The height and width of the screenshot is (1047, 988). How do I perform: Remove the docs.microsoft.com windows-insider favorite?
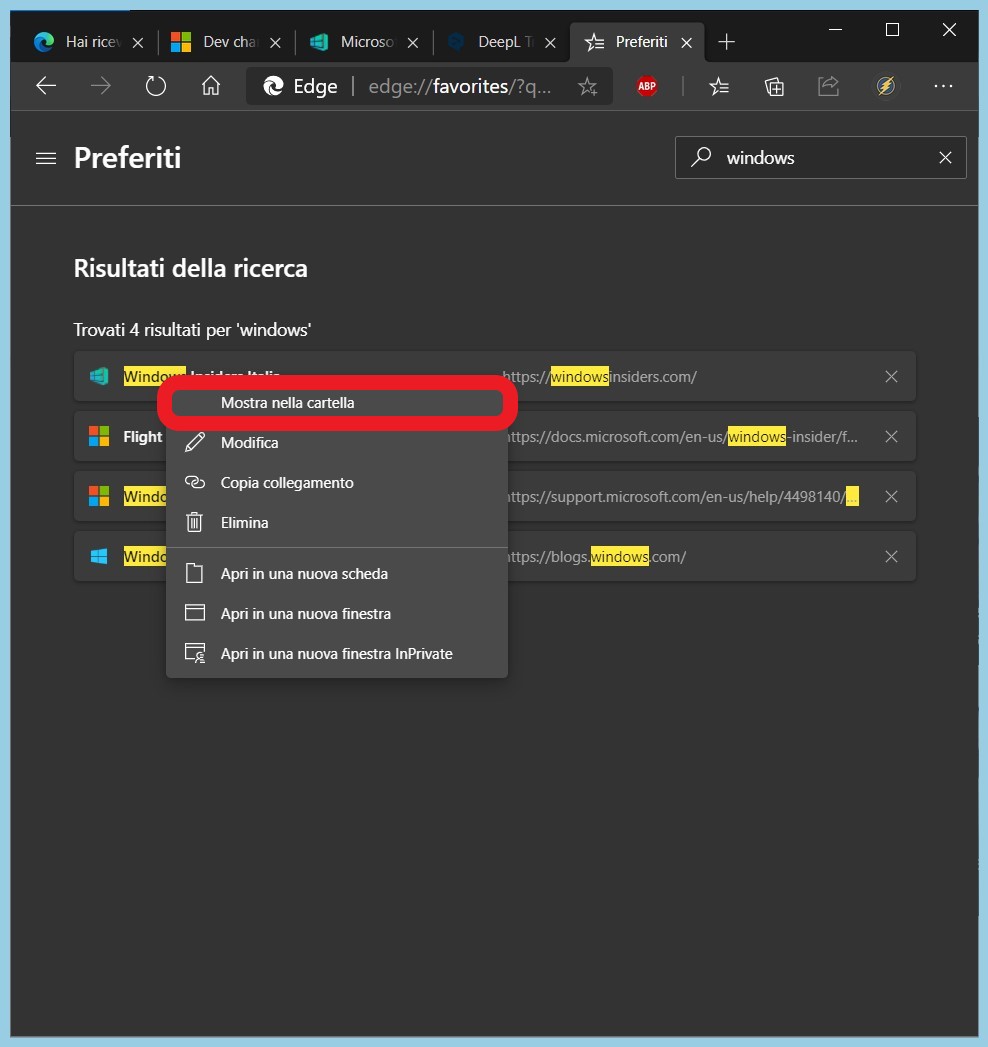pos(891,437)
